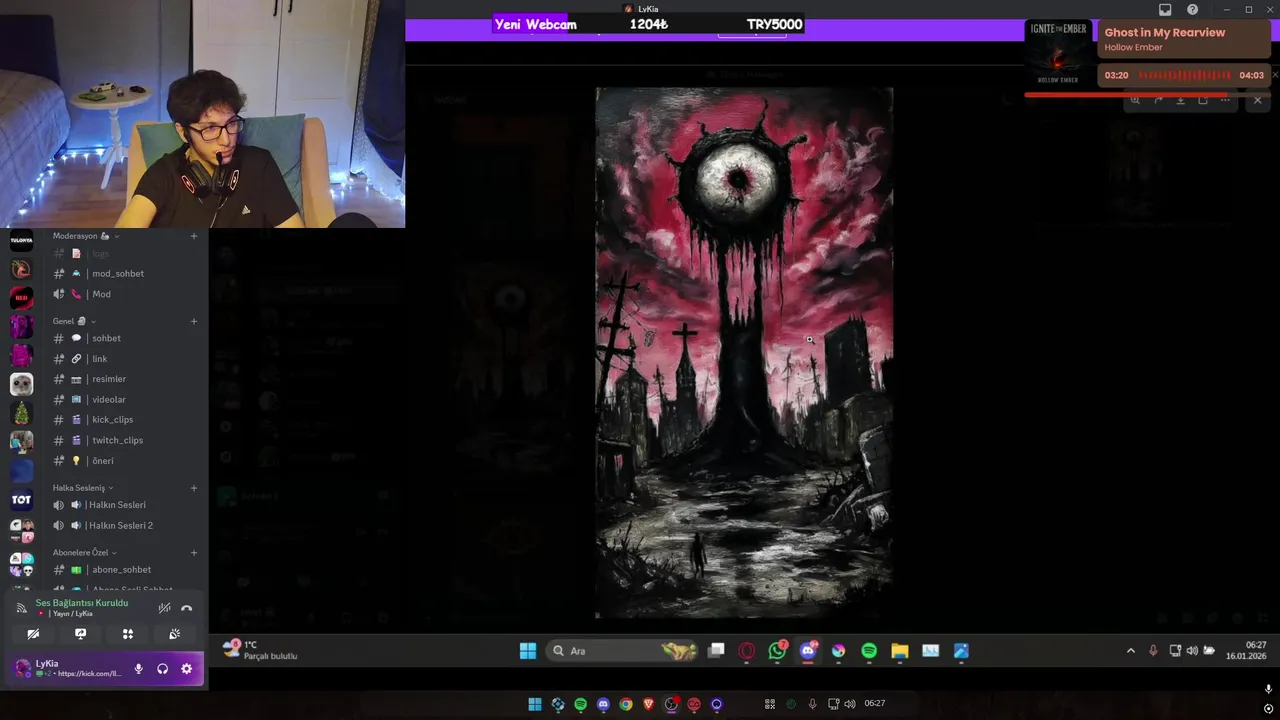Open WhatsApp from the taskbar
The width and height of the screenshot is (1280, 720).
coord(778,651)
